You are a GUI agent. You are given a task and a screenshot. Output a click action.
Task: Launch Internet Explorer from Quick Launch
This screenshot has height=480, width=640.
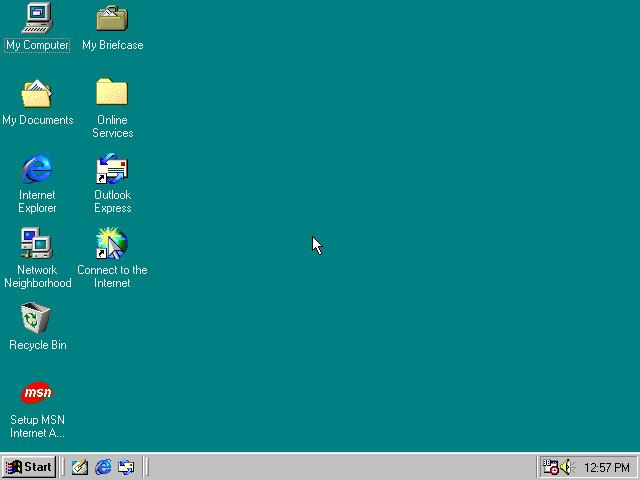pyautogui.click(x=103, y=467)
